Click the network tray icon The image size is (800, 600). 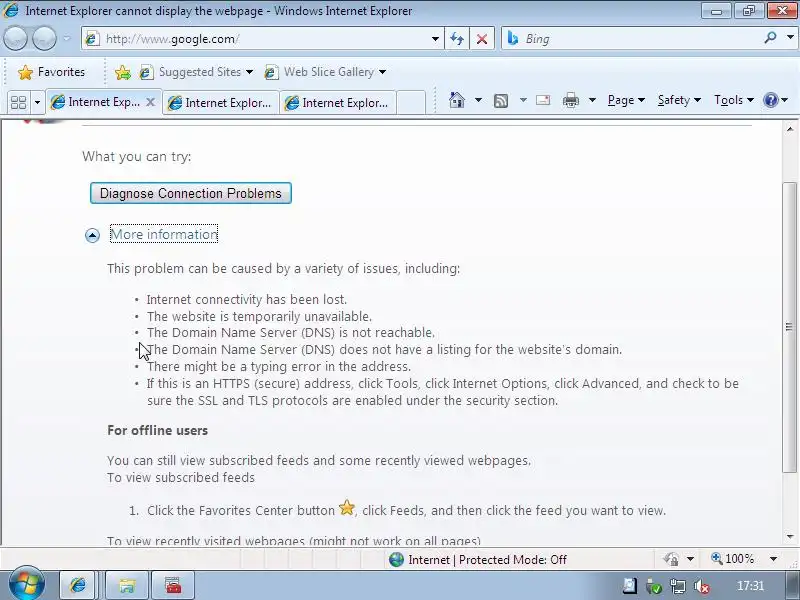click(678, 586)
